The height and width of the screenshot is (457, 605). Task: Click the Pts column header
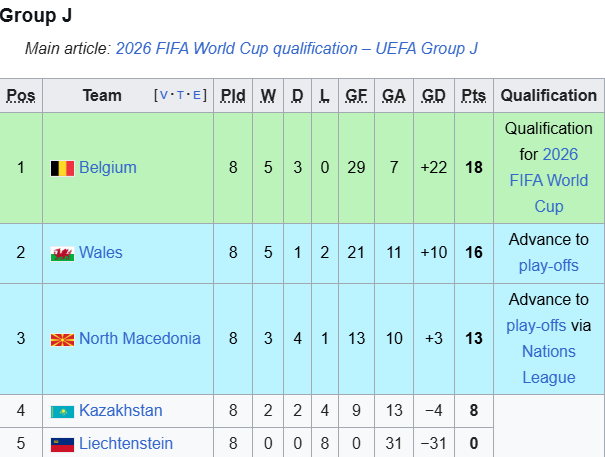(473, 96)
